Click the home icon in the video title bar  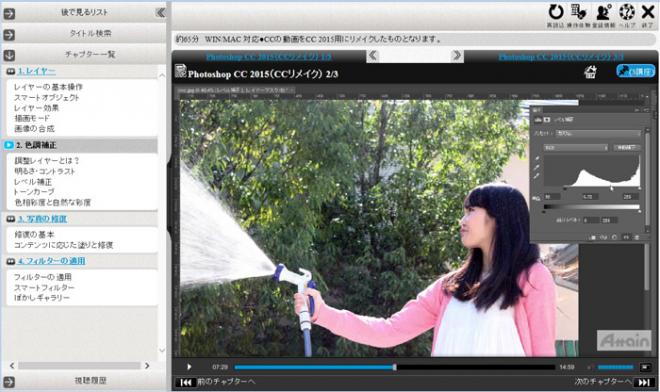coord(590,72)
